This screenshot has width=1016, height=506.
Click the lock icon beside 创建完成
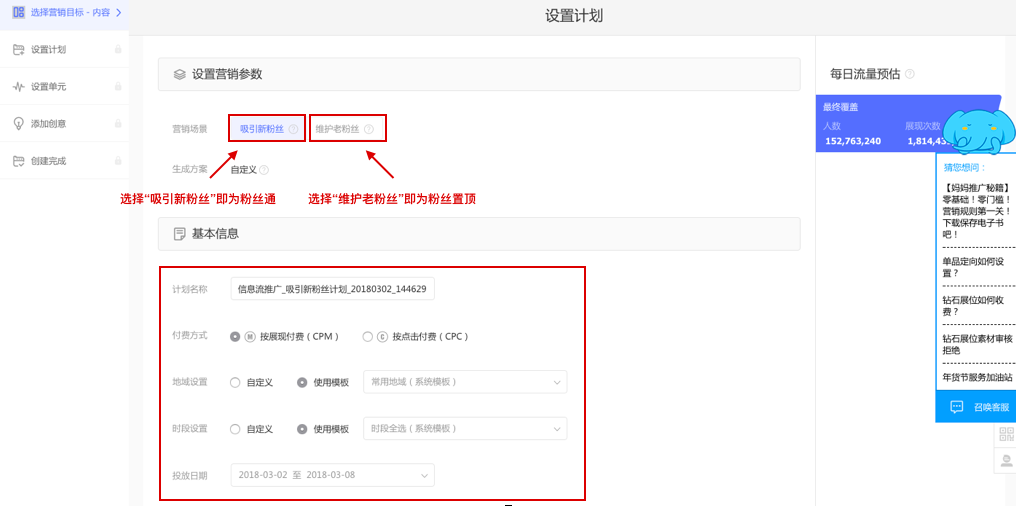tap(118, 161)
